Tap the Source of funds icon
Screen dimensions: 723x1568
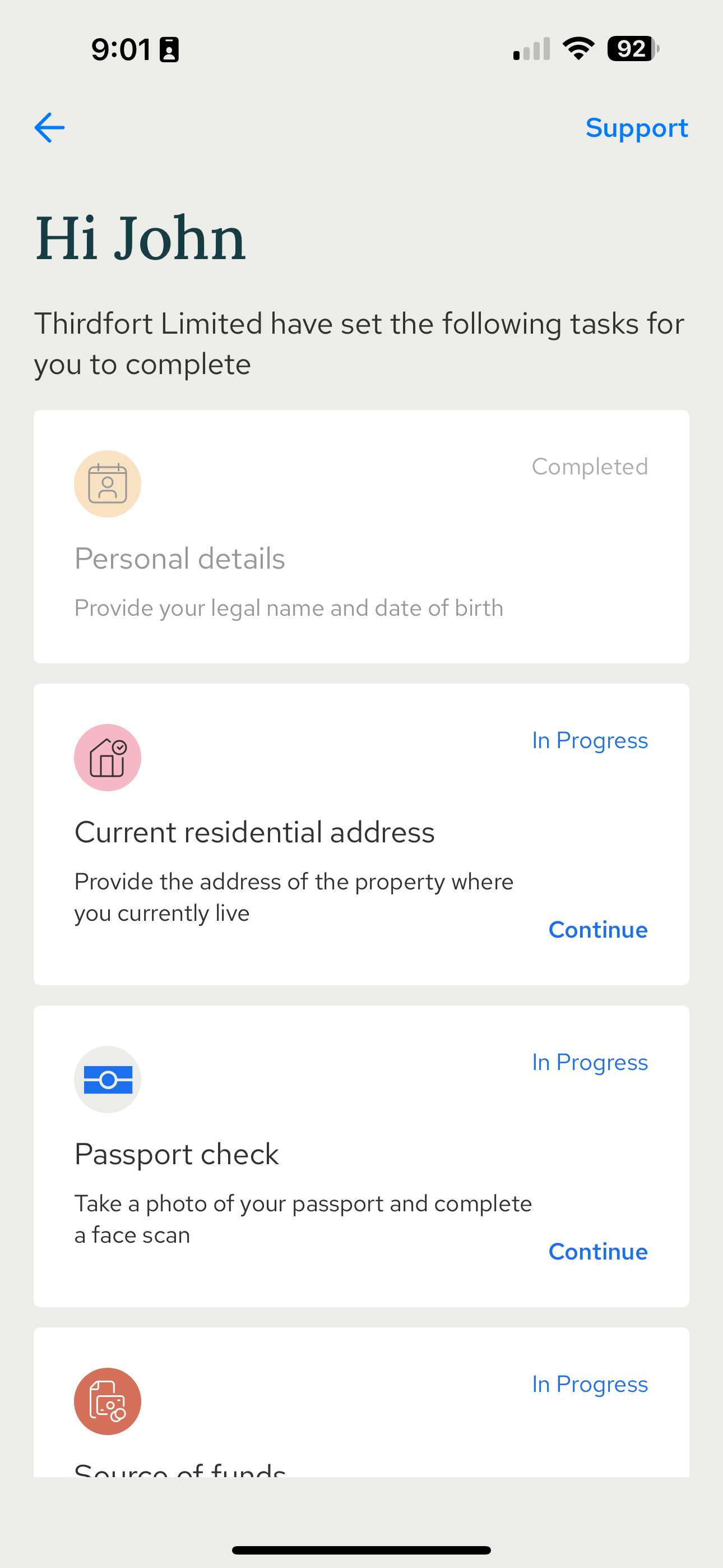pyautogui.click(x=108, y=1401)
